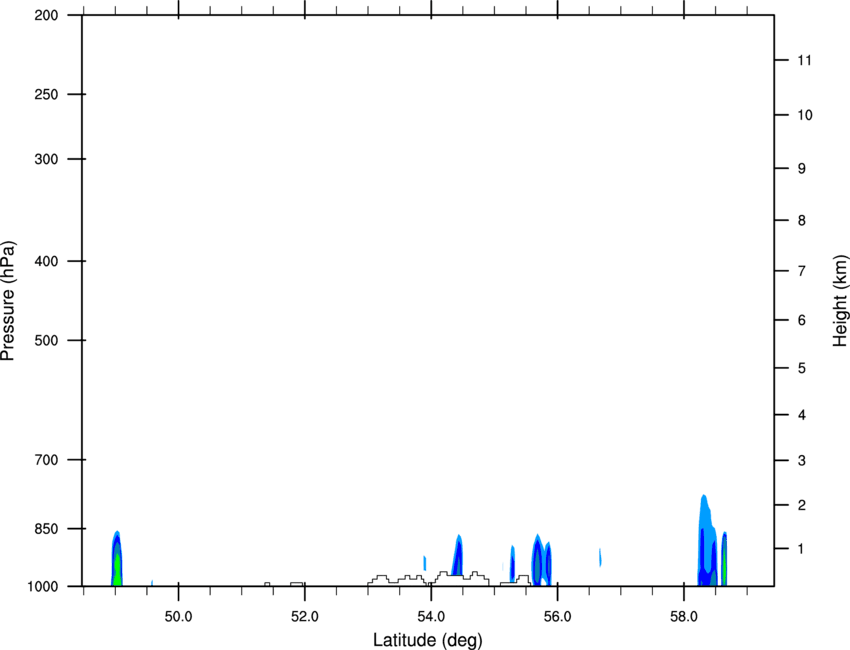Click the 8 km height label
The width and height of the screenshot is (850, 650).
802,221
